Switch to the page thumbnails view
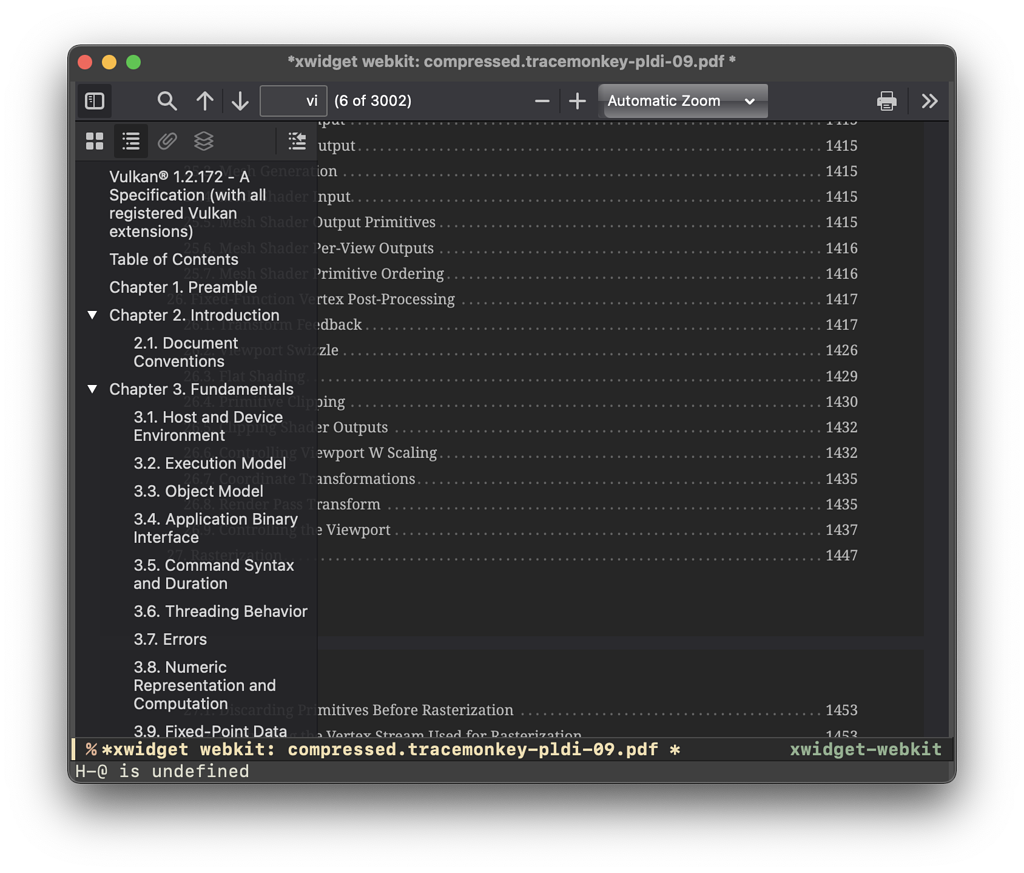 tap(94, 141)
